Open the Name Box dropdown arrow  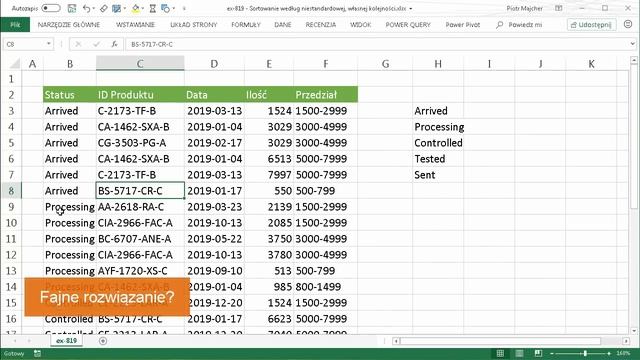tap(49, 44)
